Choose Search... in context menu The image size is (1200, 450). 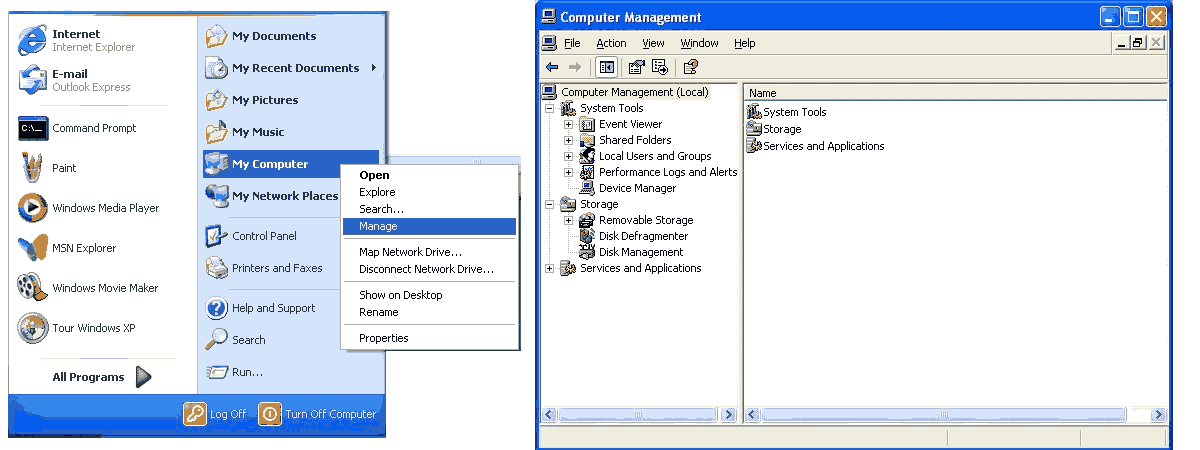point(430,209)
